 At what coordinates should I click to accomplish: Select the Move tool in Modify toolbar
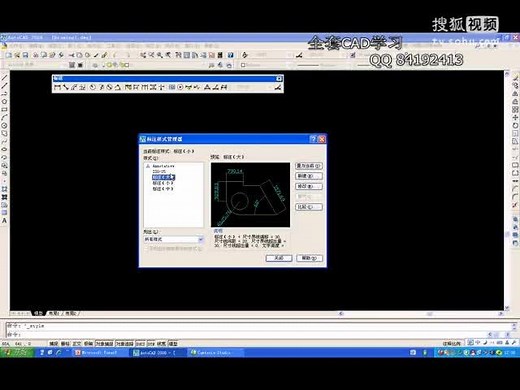515,118
